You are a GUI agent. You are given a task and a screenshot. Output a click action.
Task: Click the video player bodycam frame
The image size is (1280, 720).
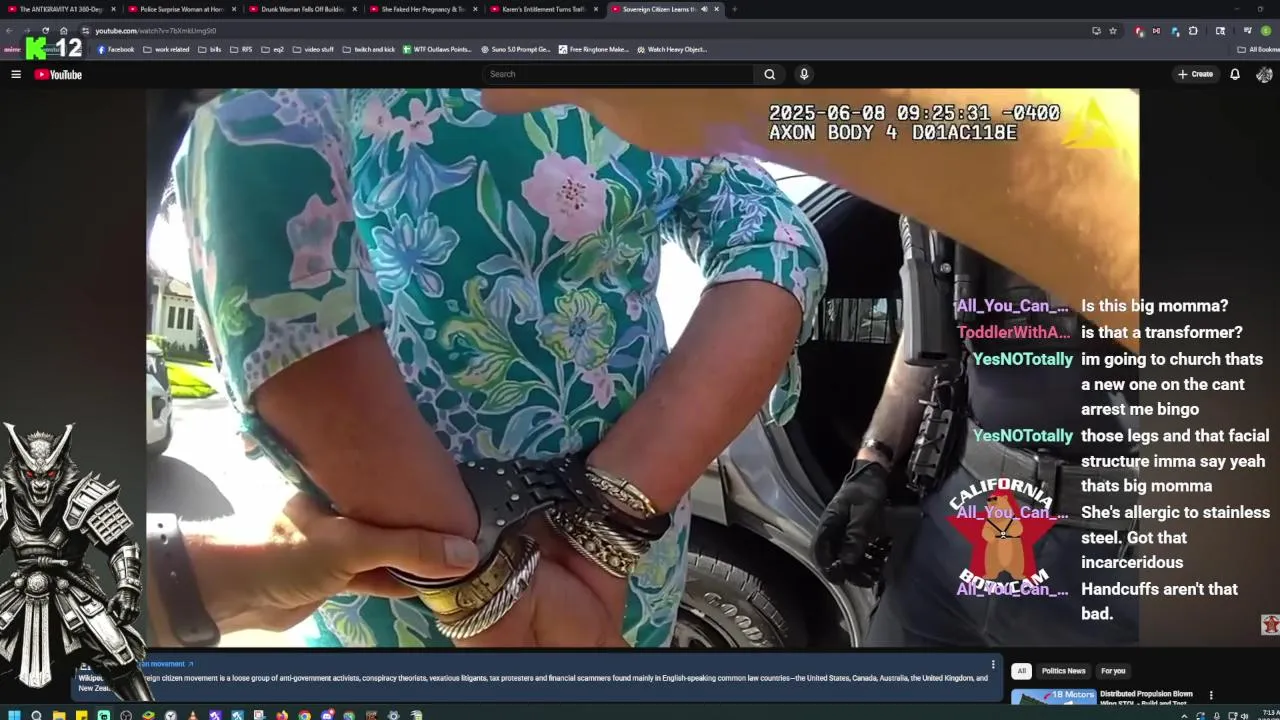(642, 367)
